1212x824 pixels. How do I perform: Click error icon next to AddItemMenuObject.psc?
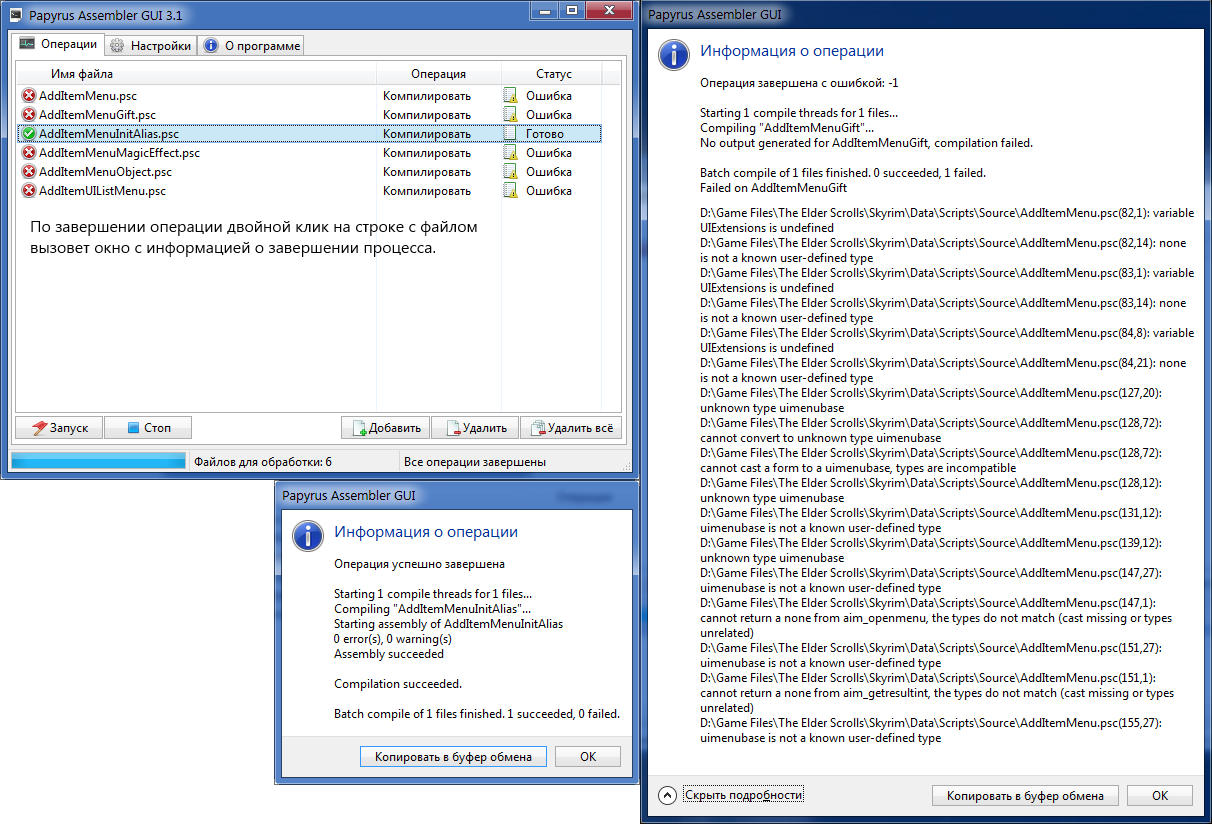tap(29, 172)
